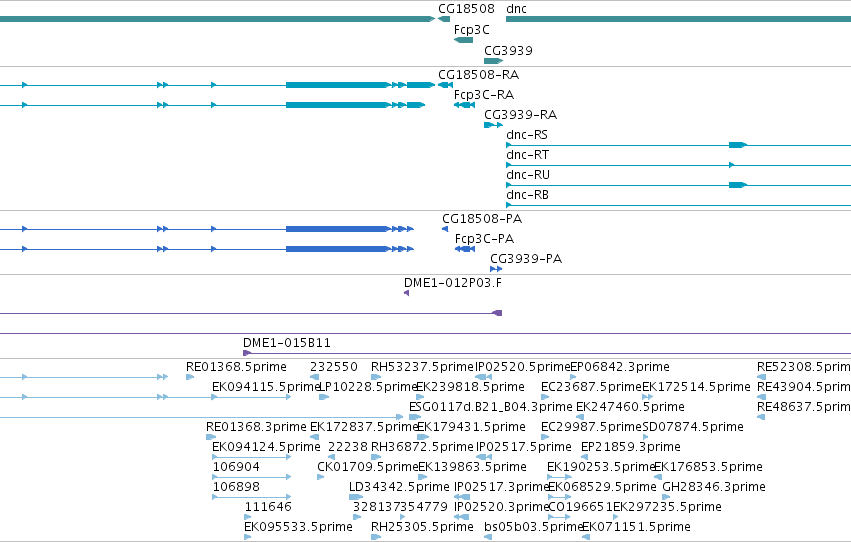Select EST EK172837.5prime
Viewport: 851px width, 542px height.
tap(364, 428)
